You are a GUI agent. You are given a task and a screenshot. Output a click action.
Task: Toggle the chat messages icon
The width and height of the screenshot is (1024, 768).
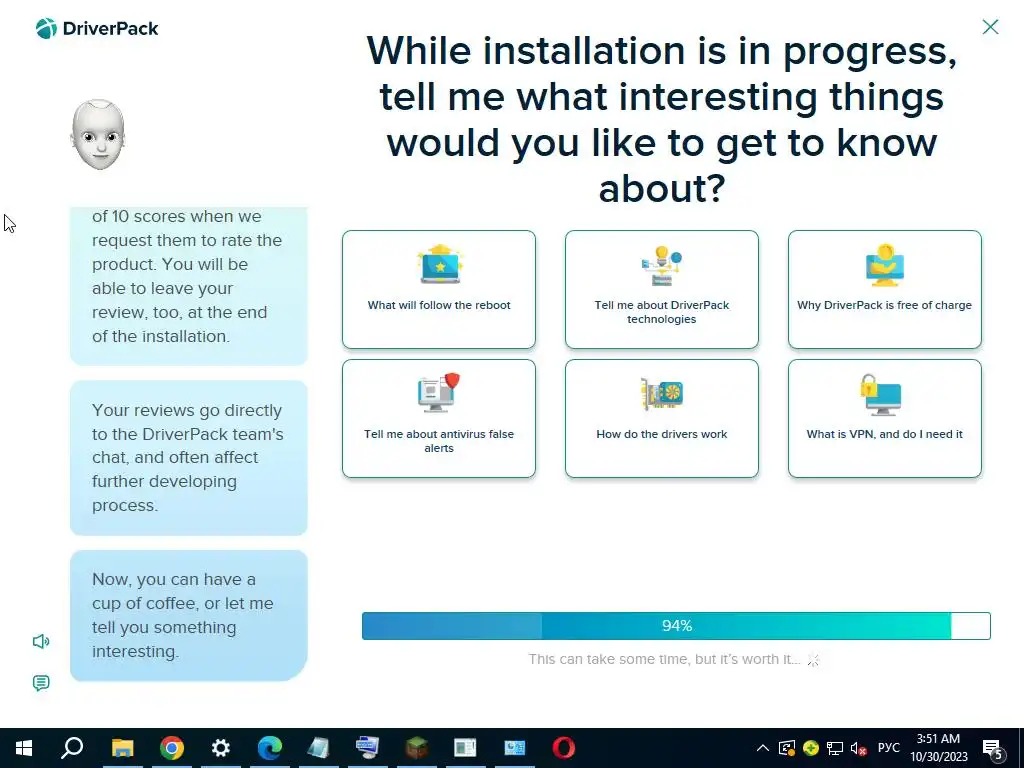[40, 683]
